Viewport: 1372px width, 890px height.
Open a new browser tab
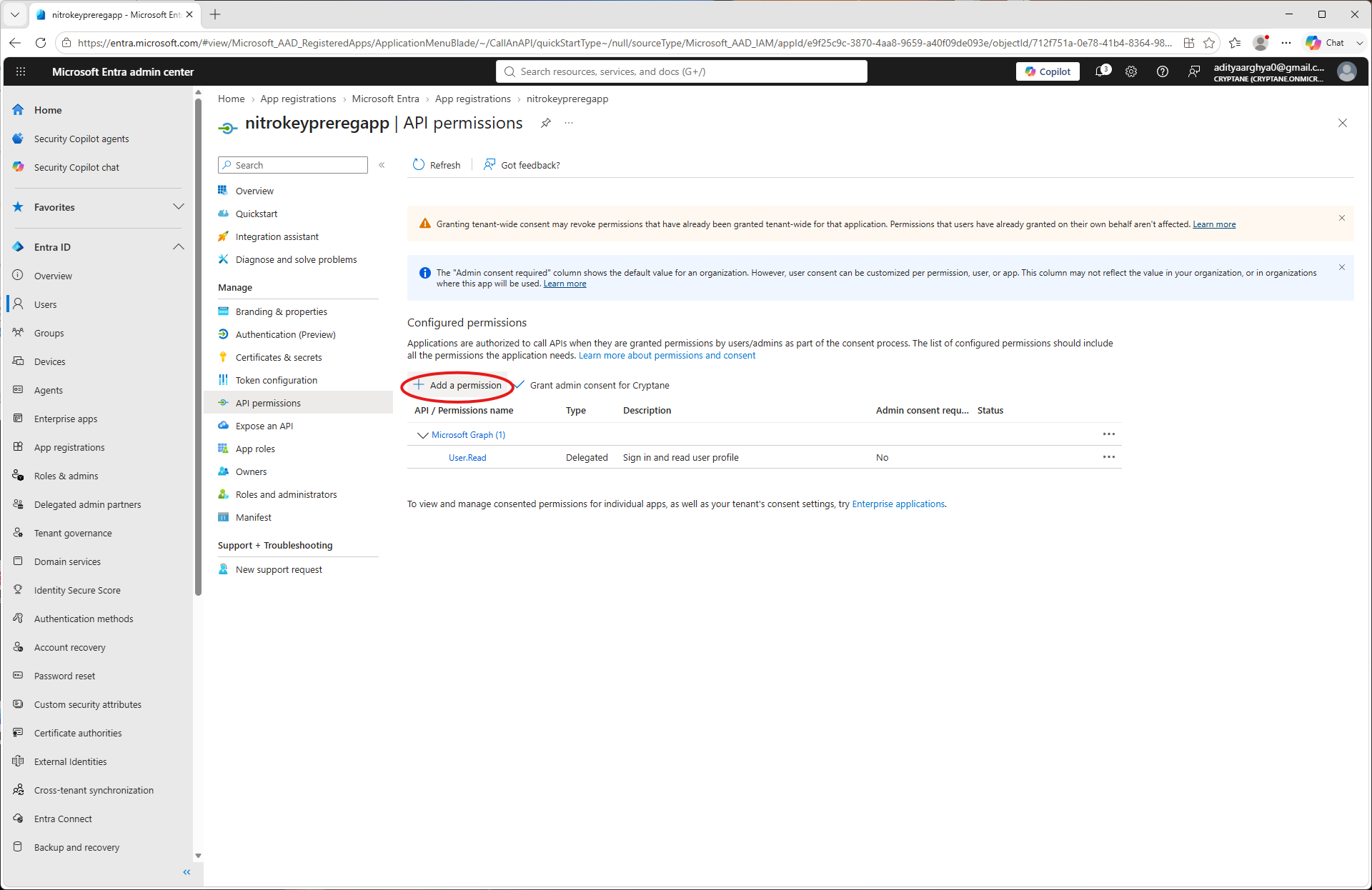coord(215,14)
